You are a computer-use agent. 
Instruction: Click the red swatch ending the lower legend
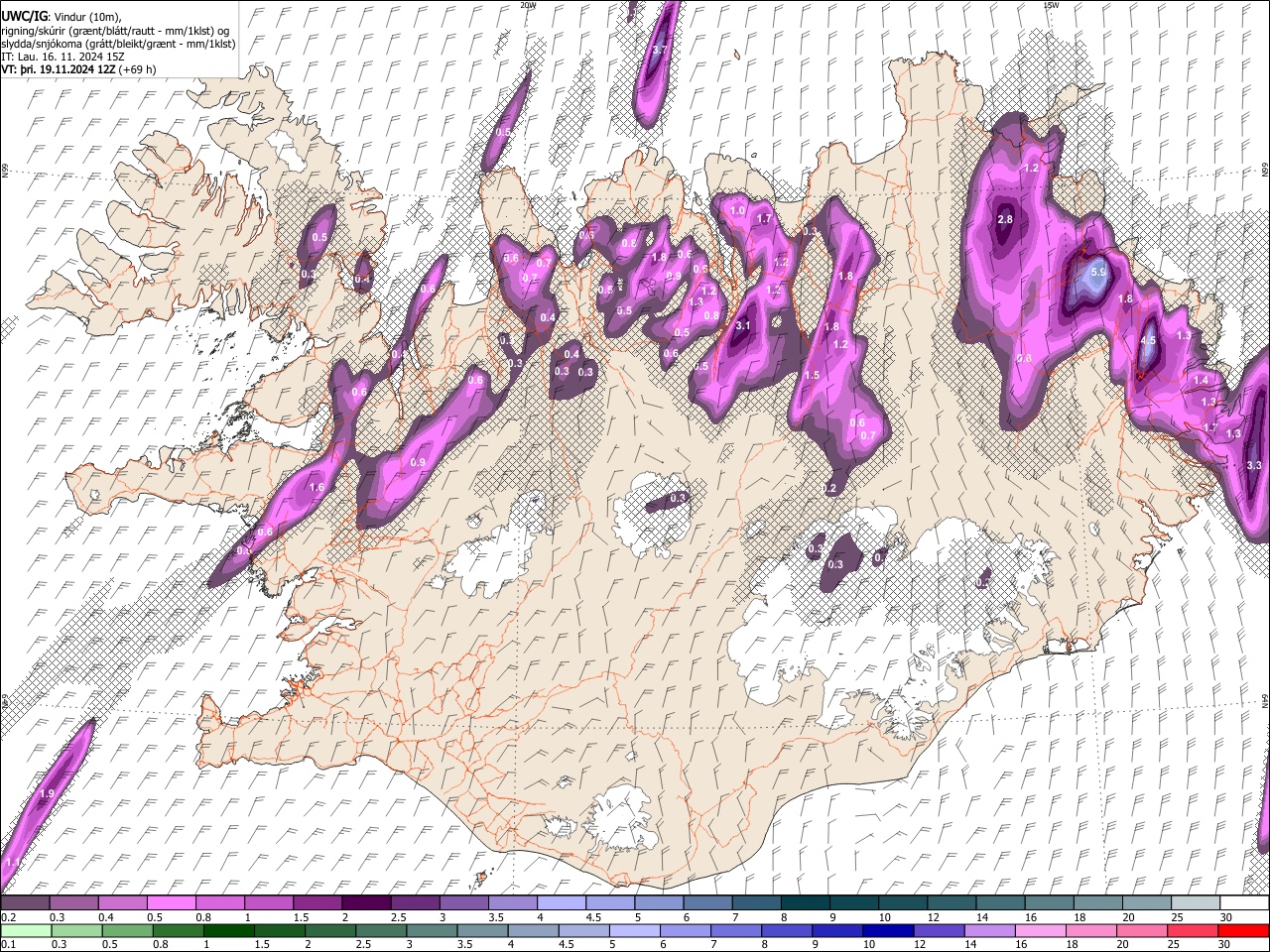click(1243, 930)
